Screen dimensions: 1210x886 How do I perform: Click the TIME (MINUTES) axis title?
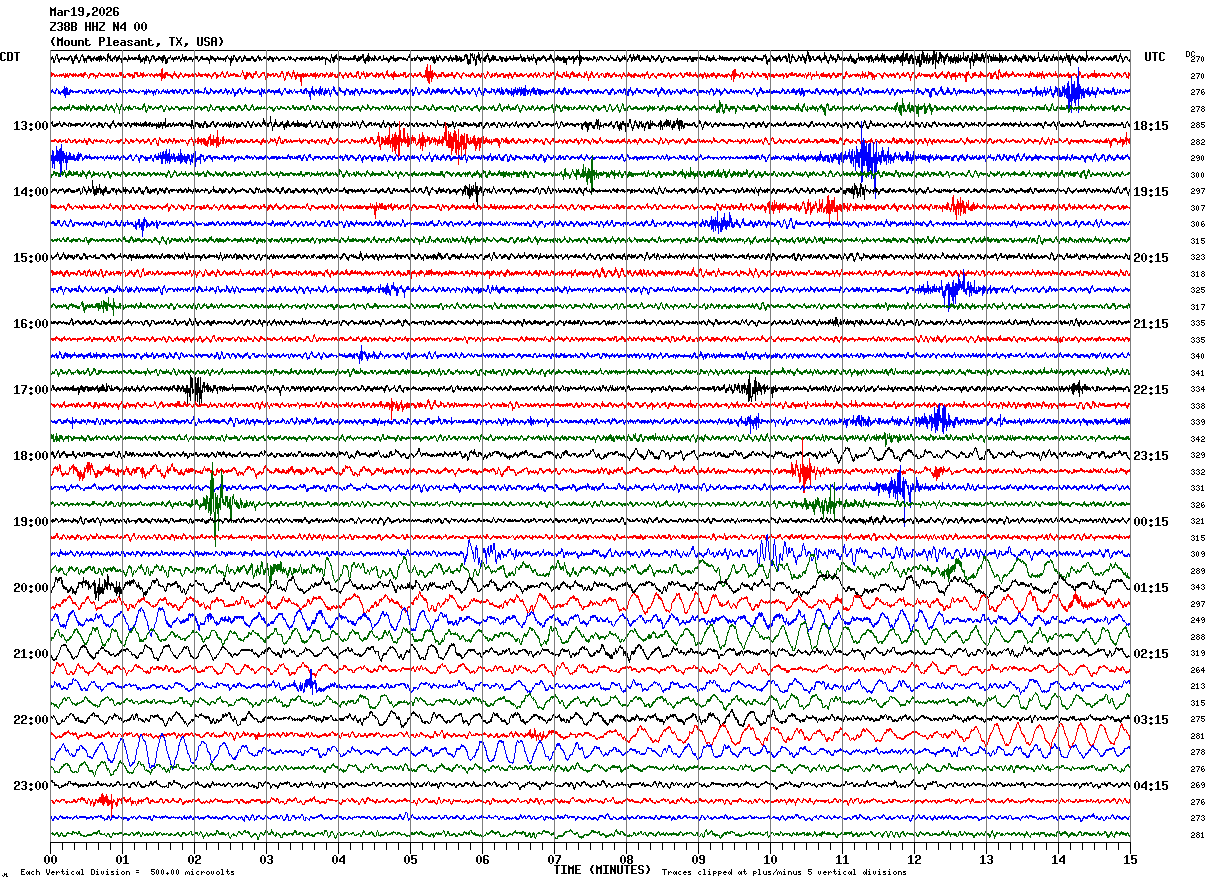[x=602, y=870]
